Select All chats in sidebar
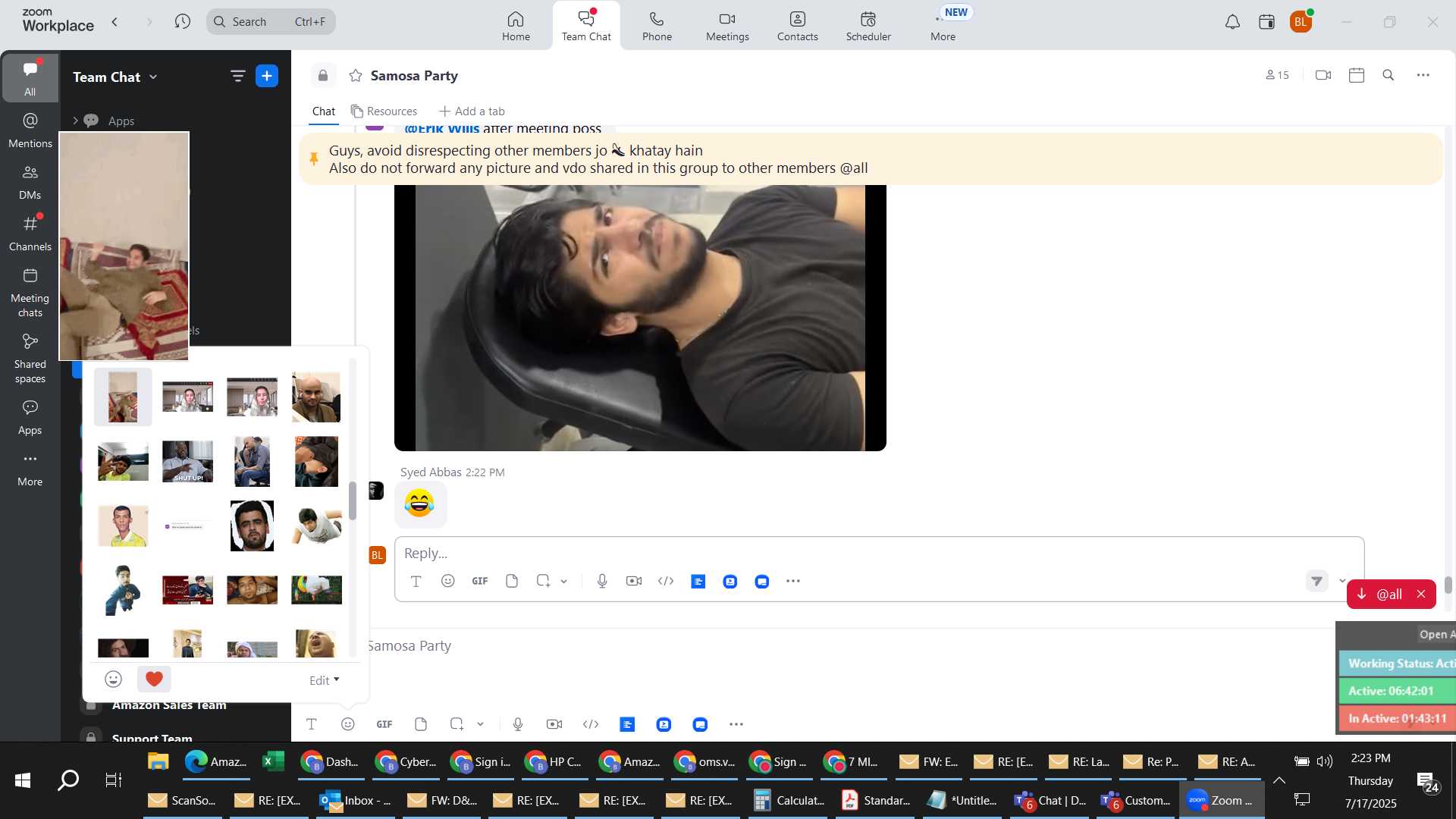 tap(30, 77)
